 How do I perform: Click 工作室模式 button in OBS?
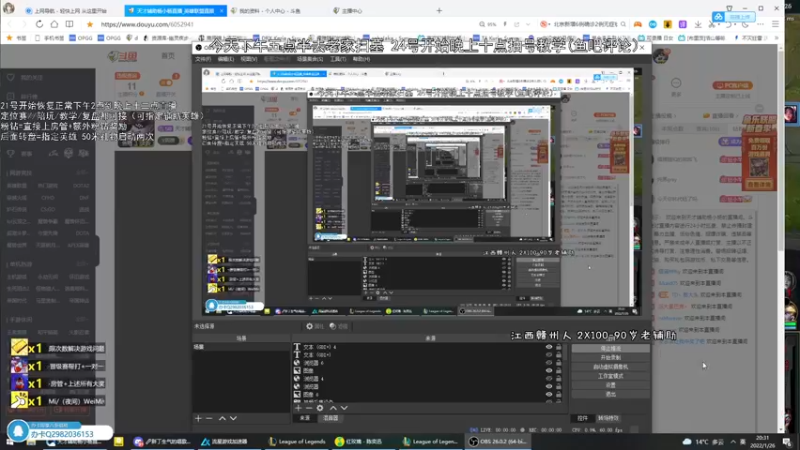coord(611,376)
